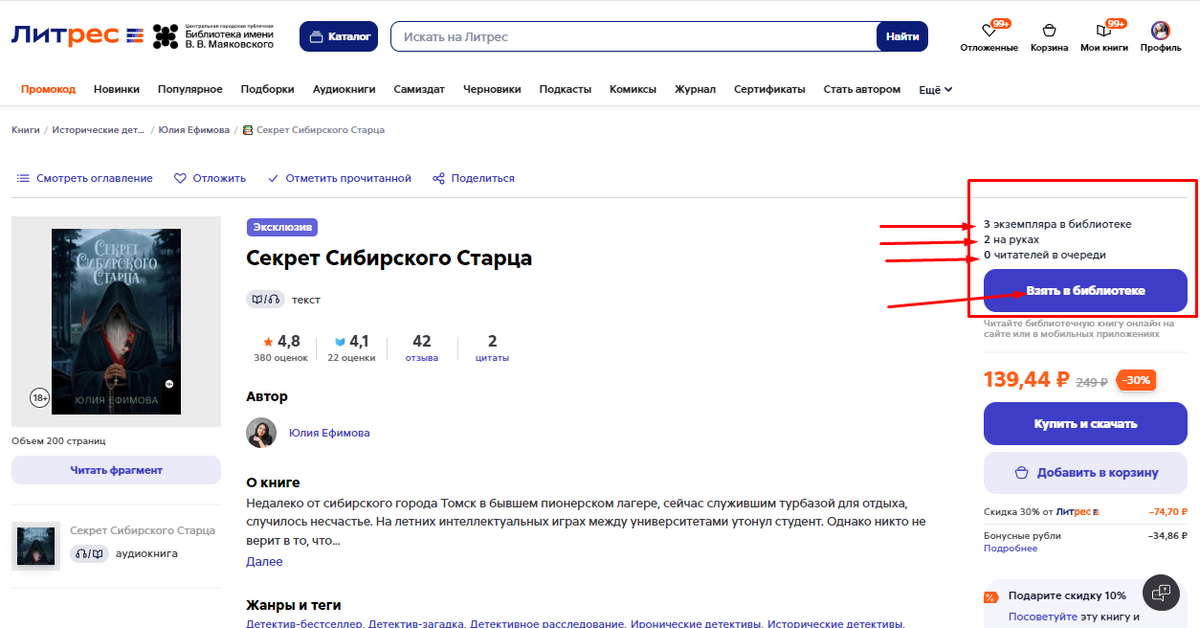Open Журнал menu item
Viewport: 1200px width, 628px height.
point(695,89)
